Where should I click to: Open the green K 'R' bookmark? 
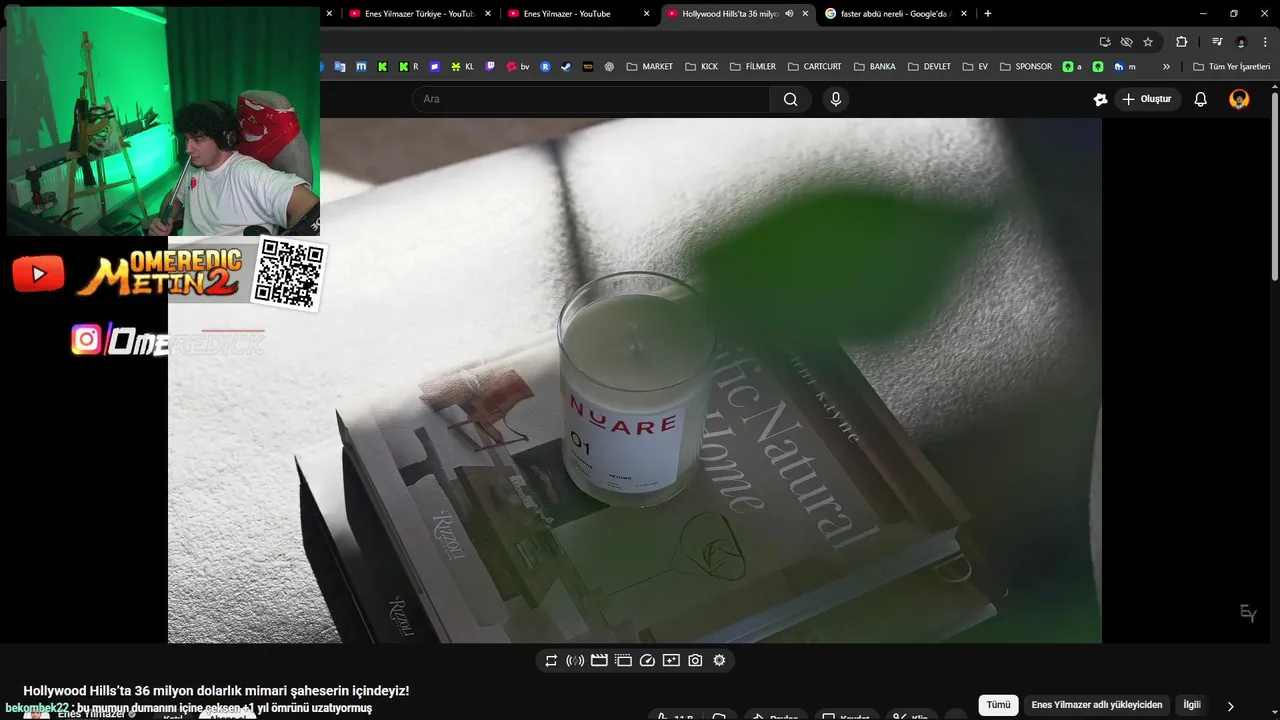click(408, 67)
